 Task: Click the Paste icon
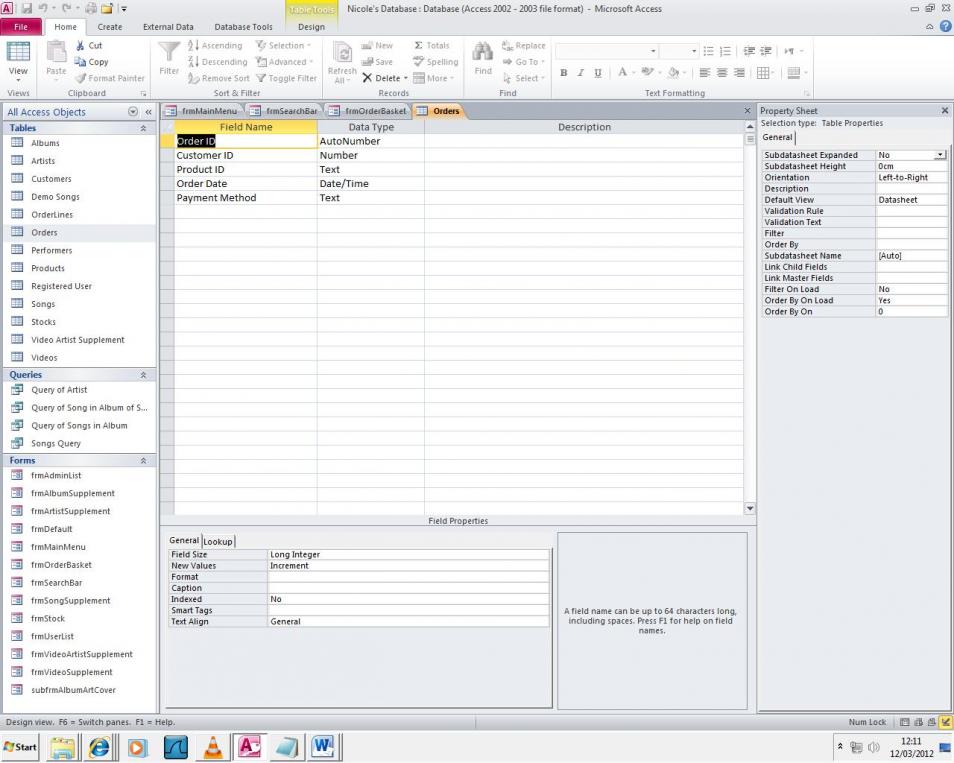pos(56,52)
